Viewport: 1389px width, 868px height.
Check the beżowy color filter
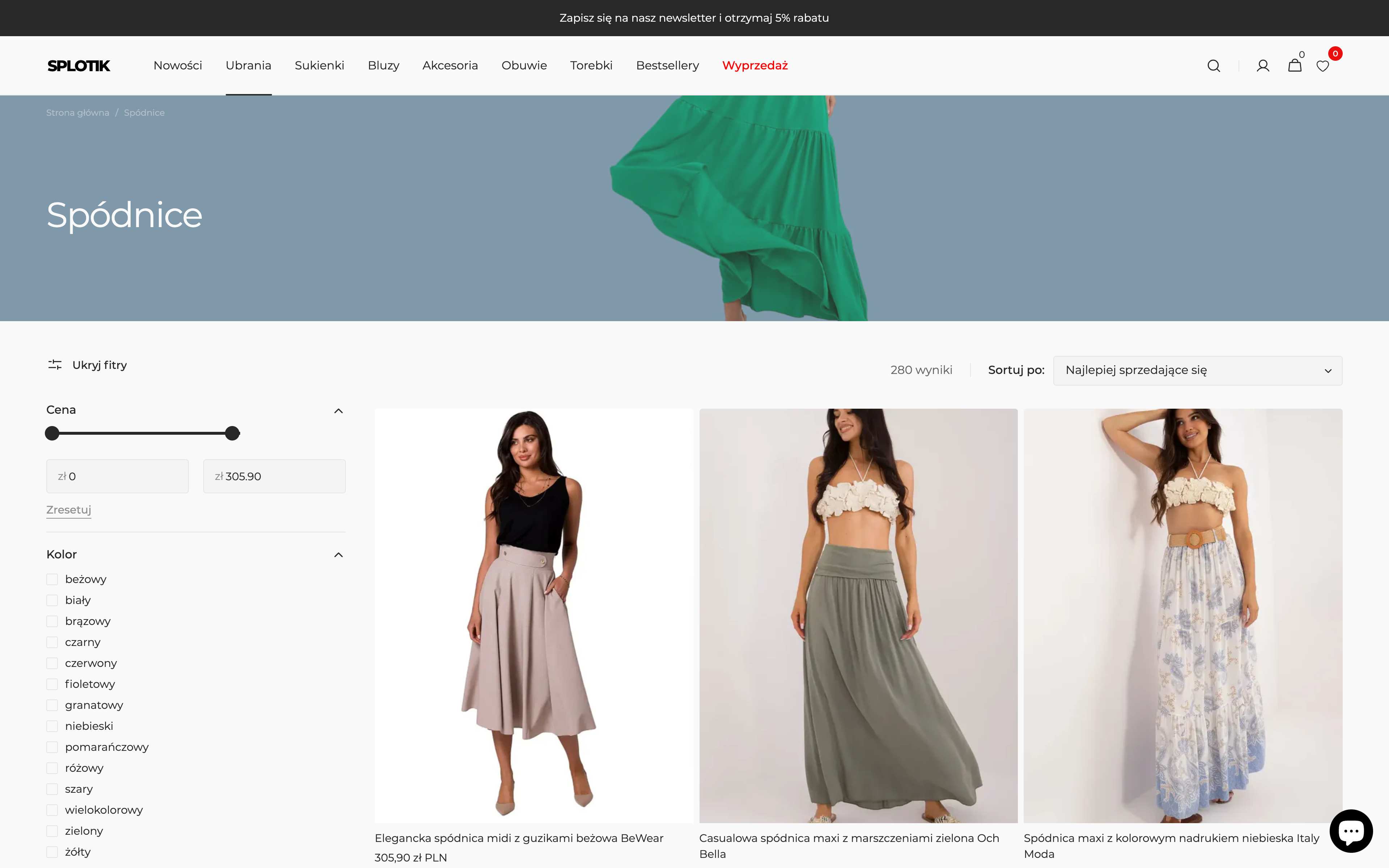point(52,579)
